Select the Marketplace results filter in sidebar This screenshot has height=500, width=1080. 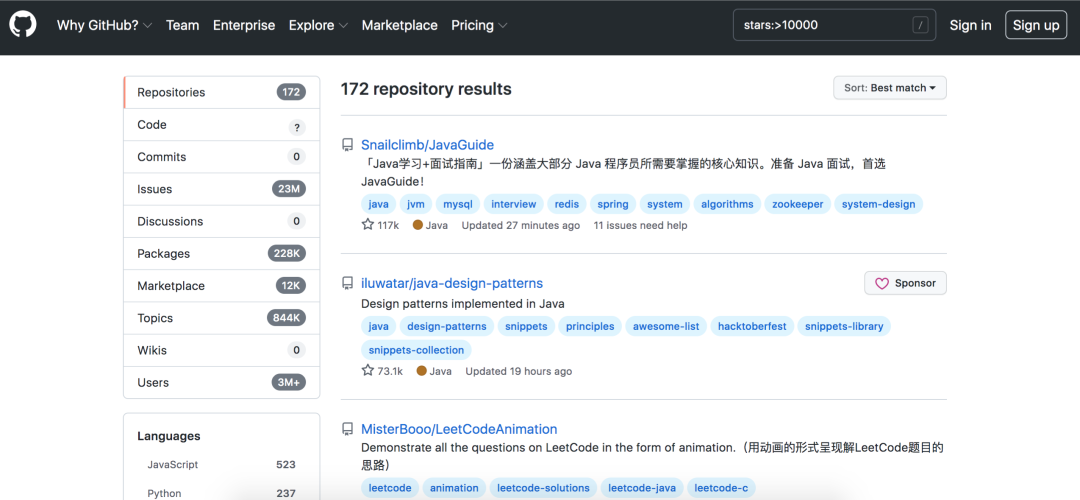coord(221,286)
